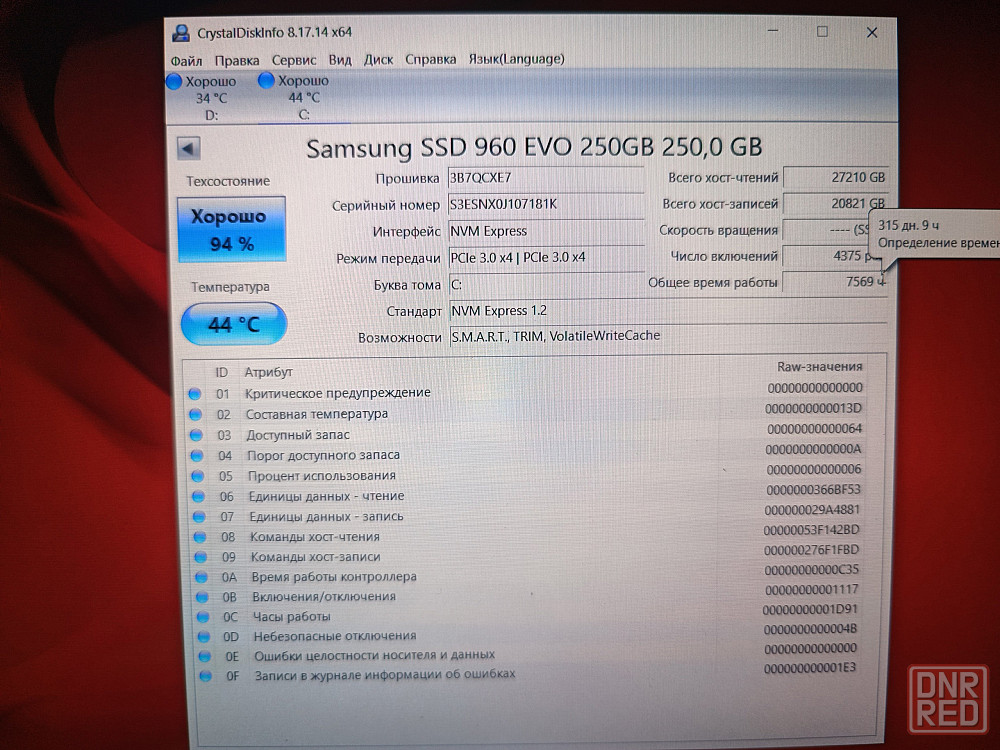Viewport: 1000px width, 750px height.
Task: Click status icon for Процент использования
Action: (197, 476)
